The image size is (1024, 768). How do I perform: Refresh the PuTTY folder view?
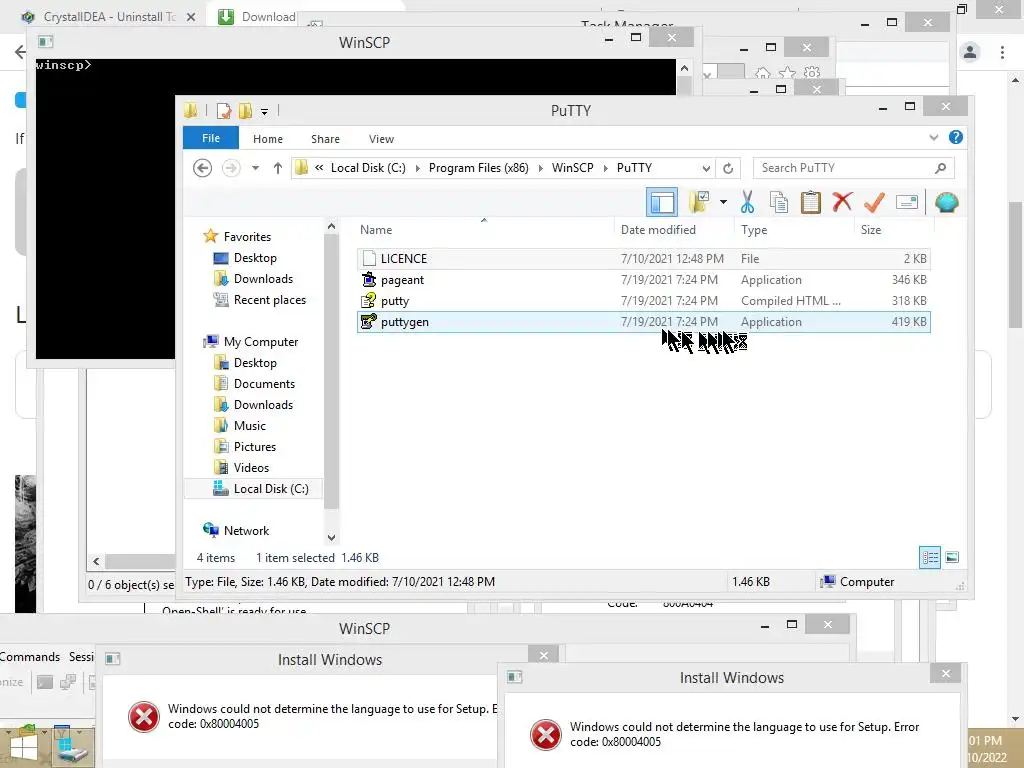pos(728,168)
